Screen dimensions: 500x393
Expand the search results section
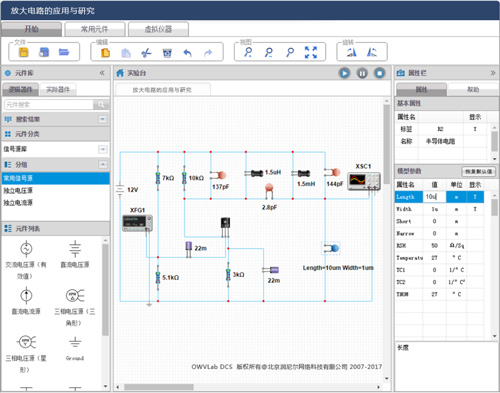tap(103, 119)
